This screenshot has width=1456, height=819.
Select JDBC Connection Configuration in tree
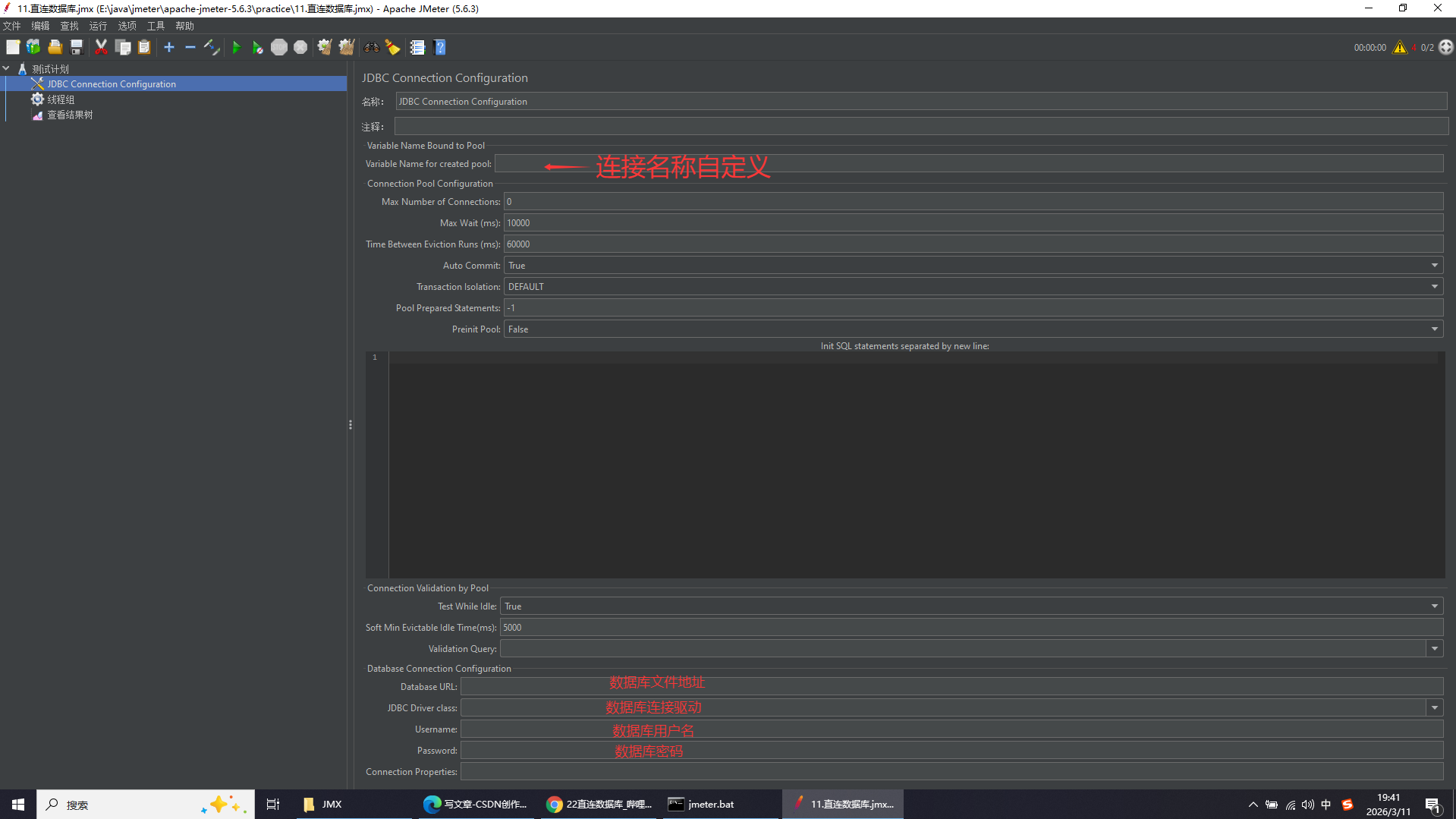click(x=112, y=84)
